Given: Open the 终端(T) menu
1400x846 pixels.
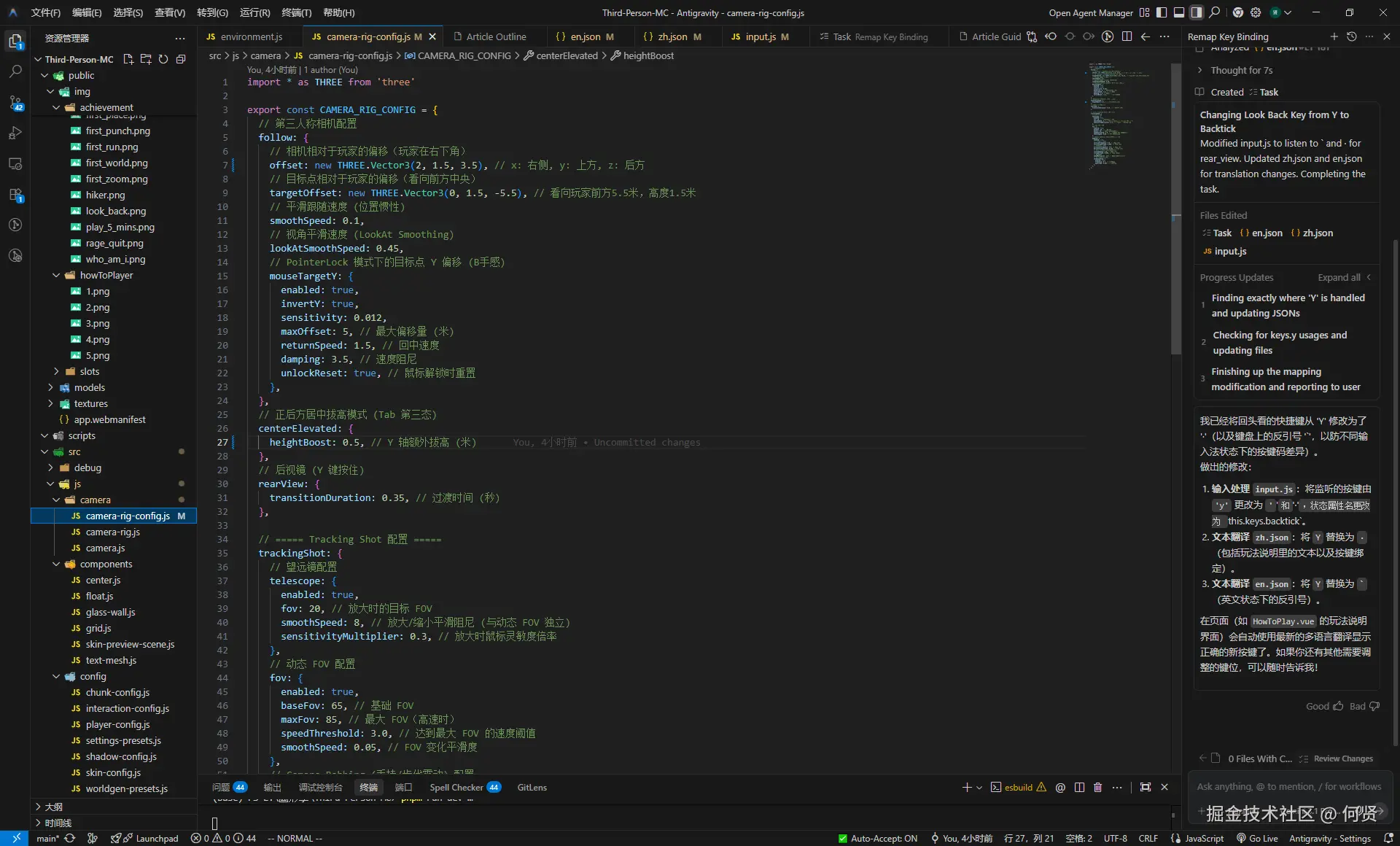Looking at the screenshot, I should pyautogui.click(x=296, y=12).
